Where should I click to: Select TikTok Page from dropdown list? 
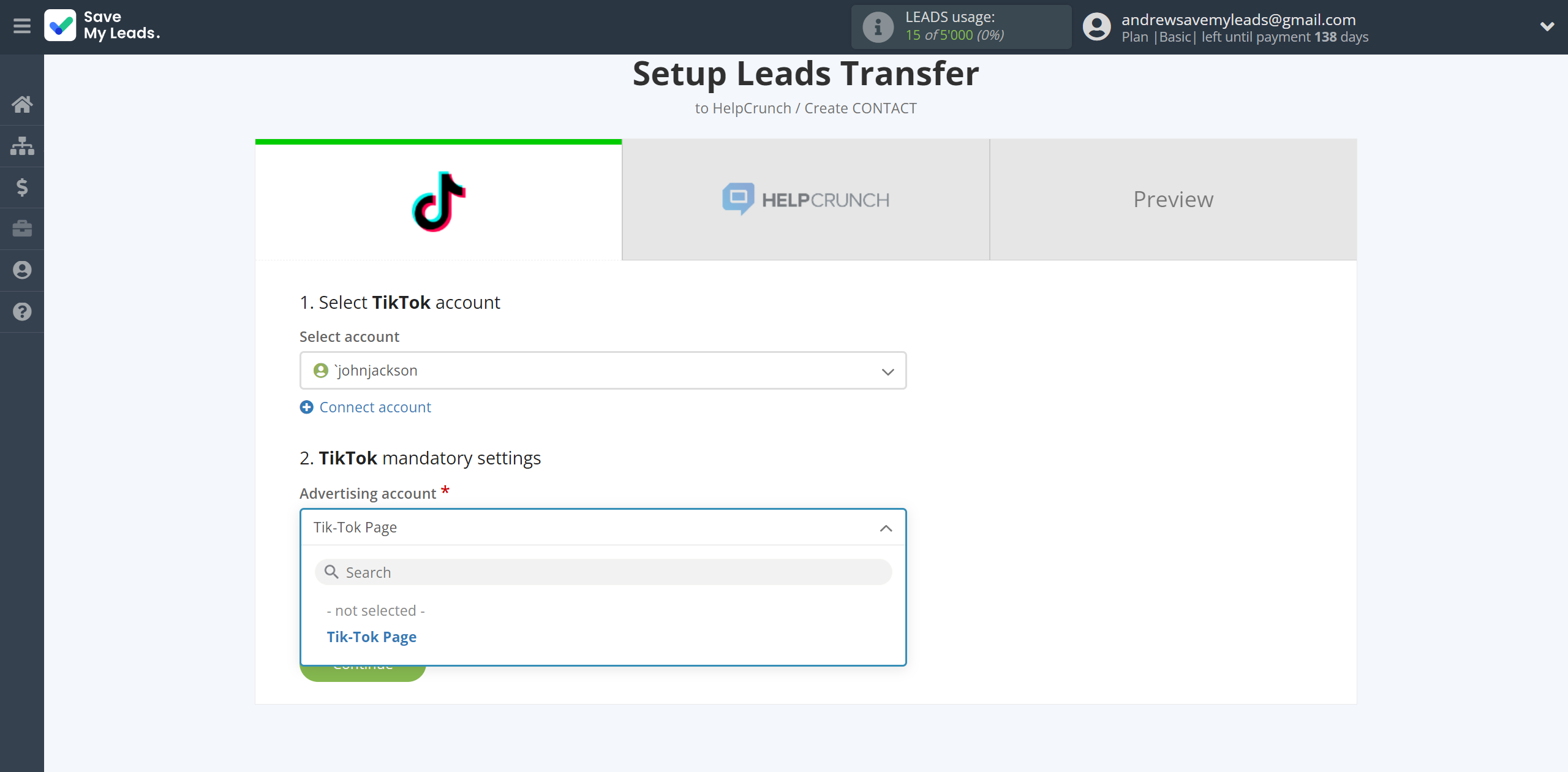pos(371,636)
